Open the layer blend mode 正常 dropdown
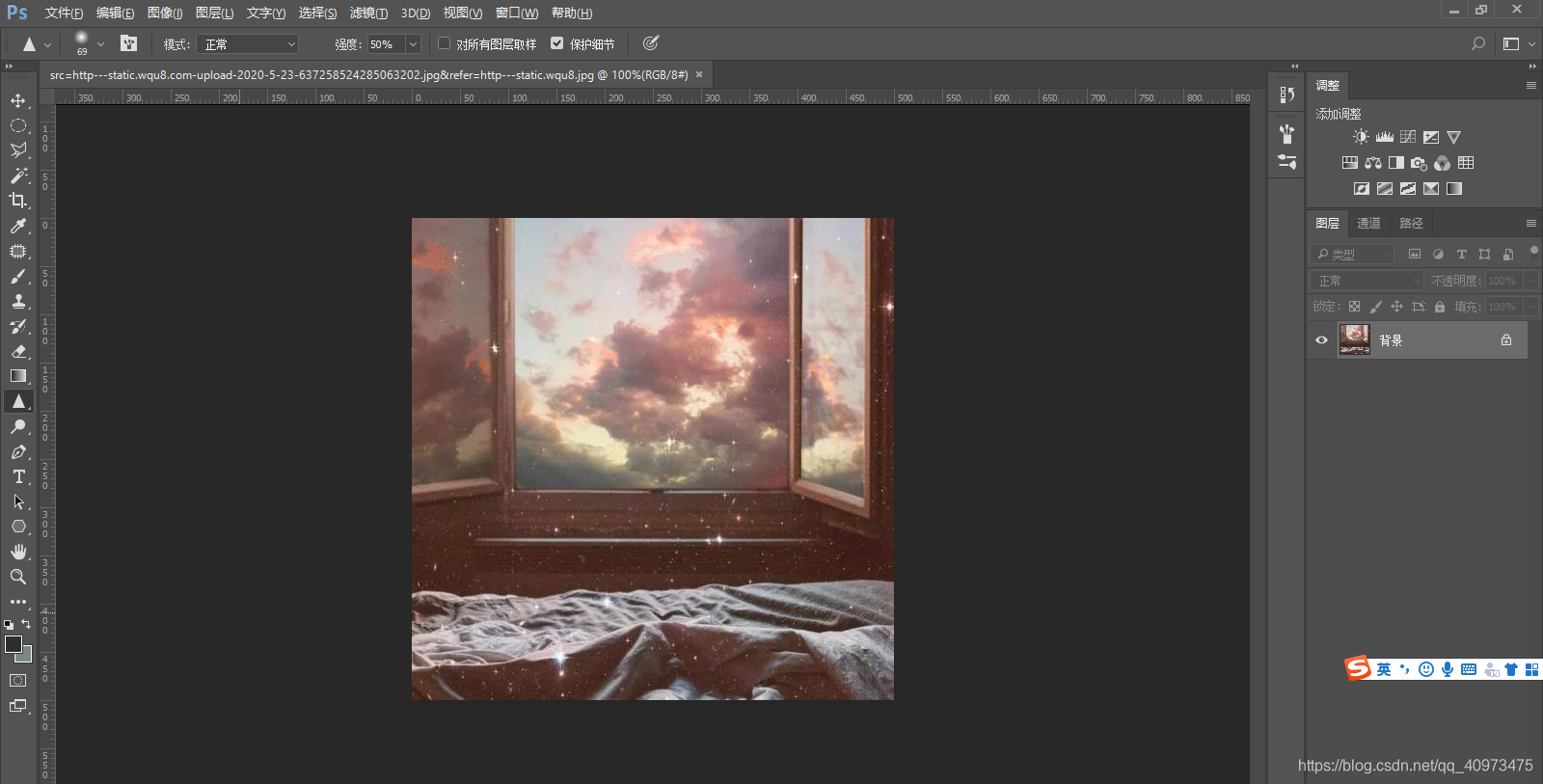This screenshot has height=784, width=1543. tap(1367, 281)
